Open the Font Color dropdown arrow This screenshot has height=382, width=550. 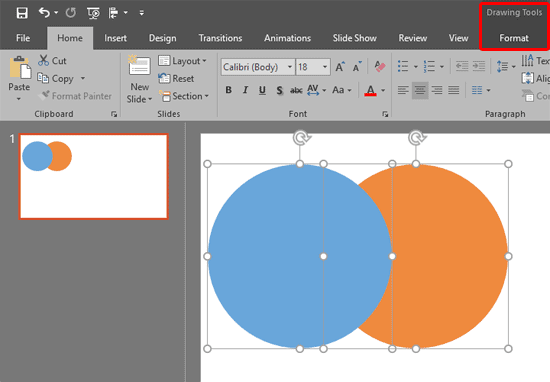[x=383, y=91]
